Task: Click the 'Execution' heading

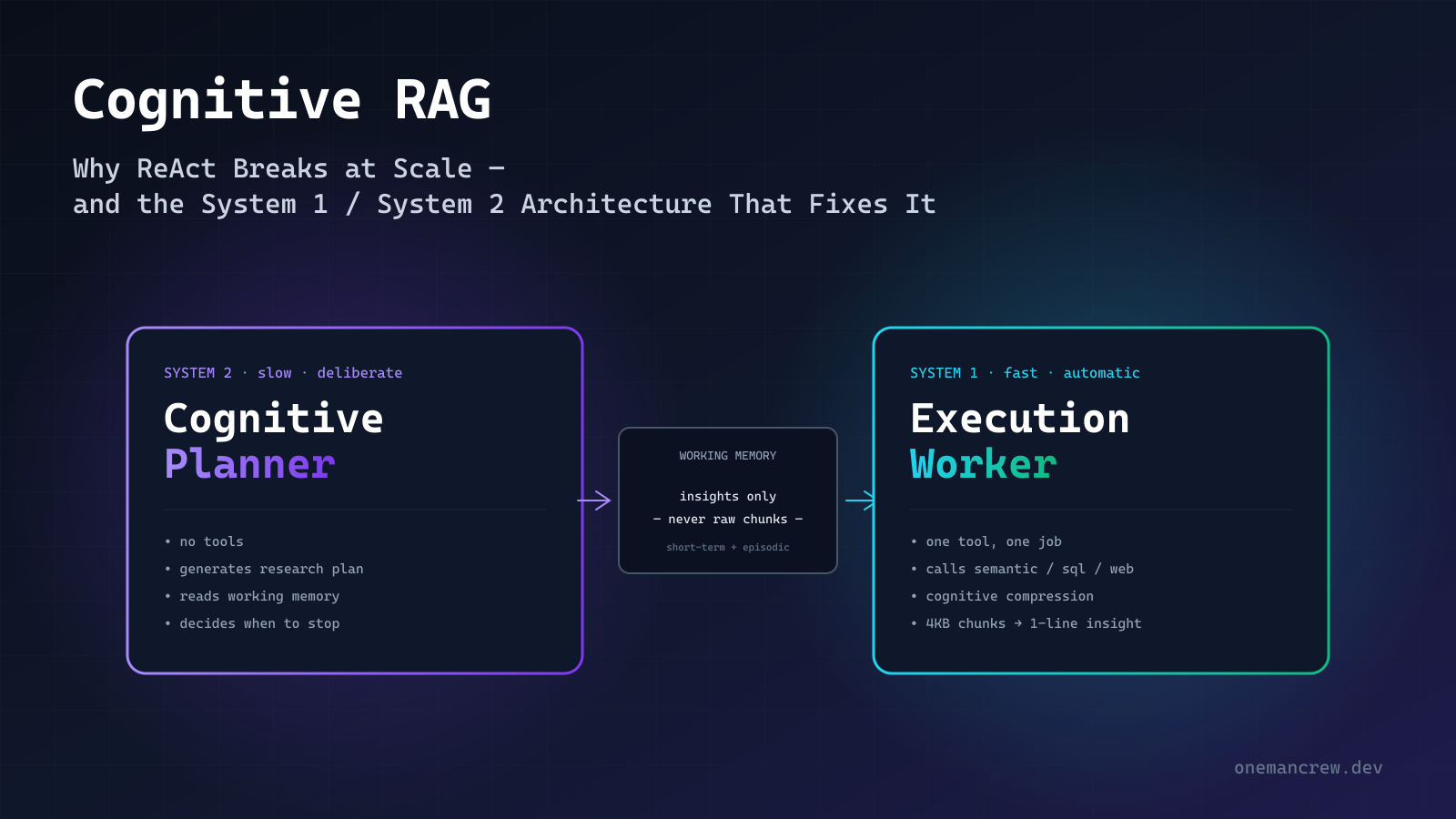Action: tap(1020, 419)
